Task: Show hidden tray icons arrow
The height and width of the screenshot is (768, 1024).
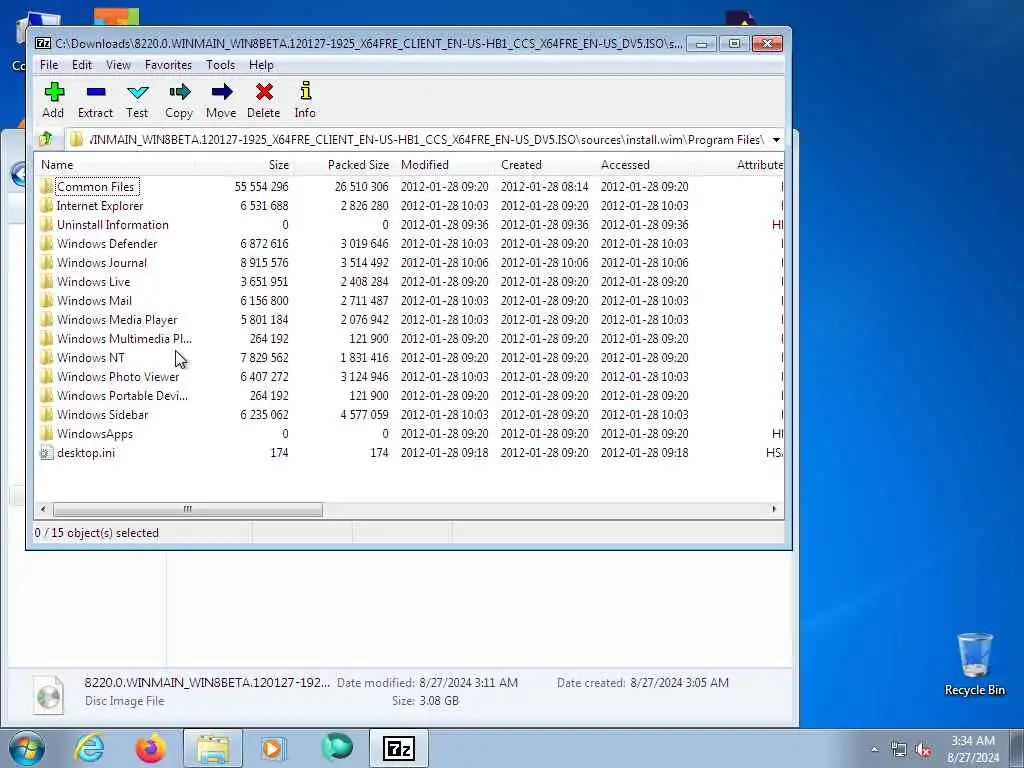Action: 874,750
